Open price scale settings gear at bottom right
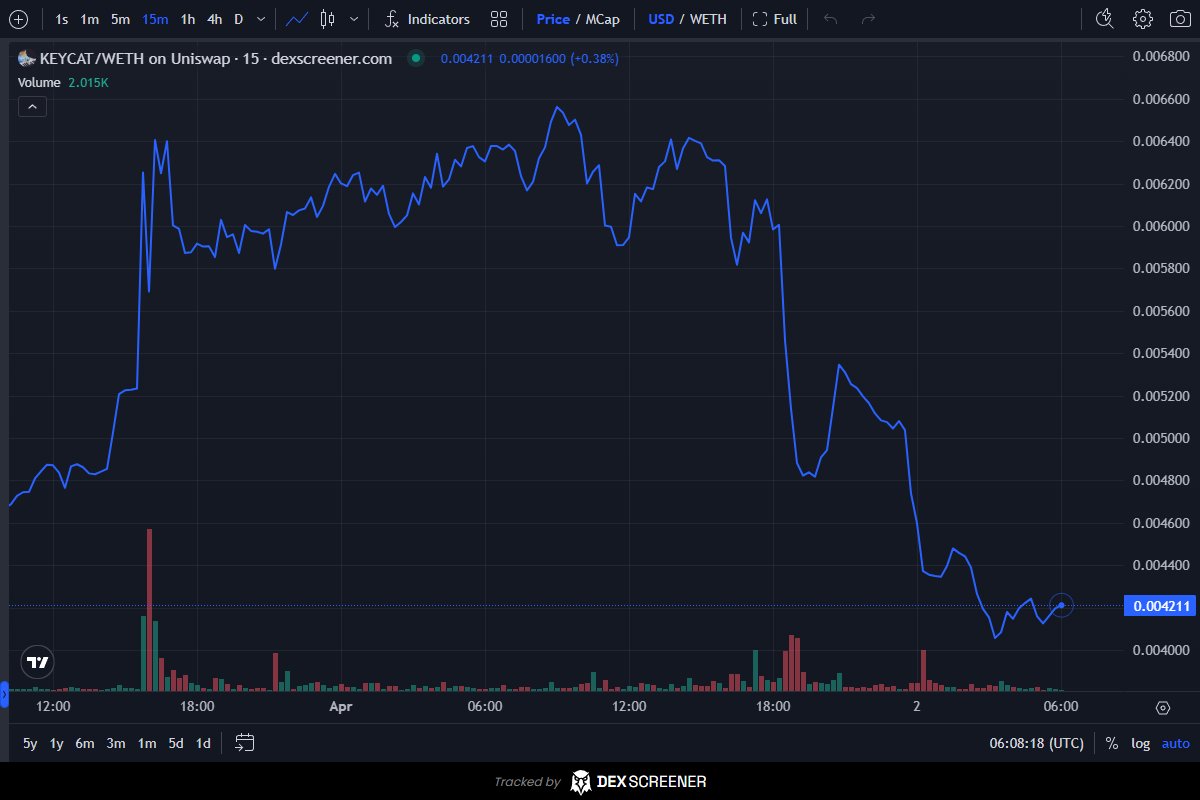Image resolution: width=1200 pixels, height=800 pixels. click(1162, 708)
